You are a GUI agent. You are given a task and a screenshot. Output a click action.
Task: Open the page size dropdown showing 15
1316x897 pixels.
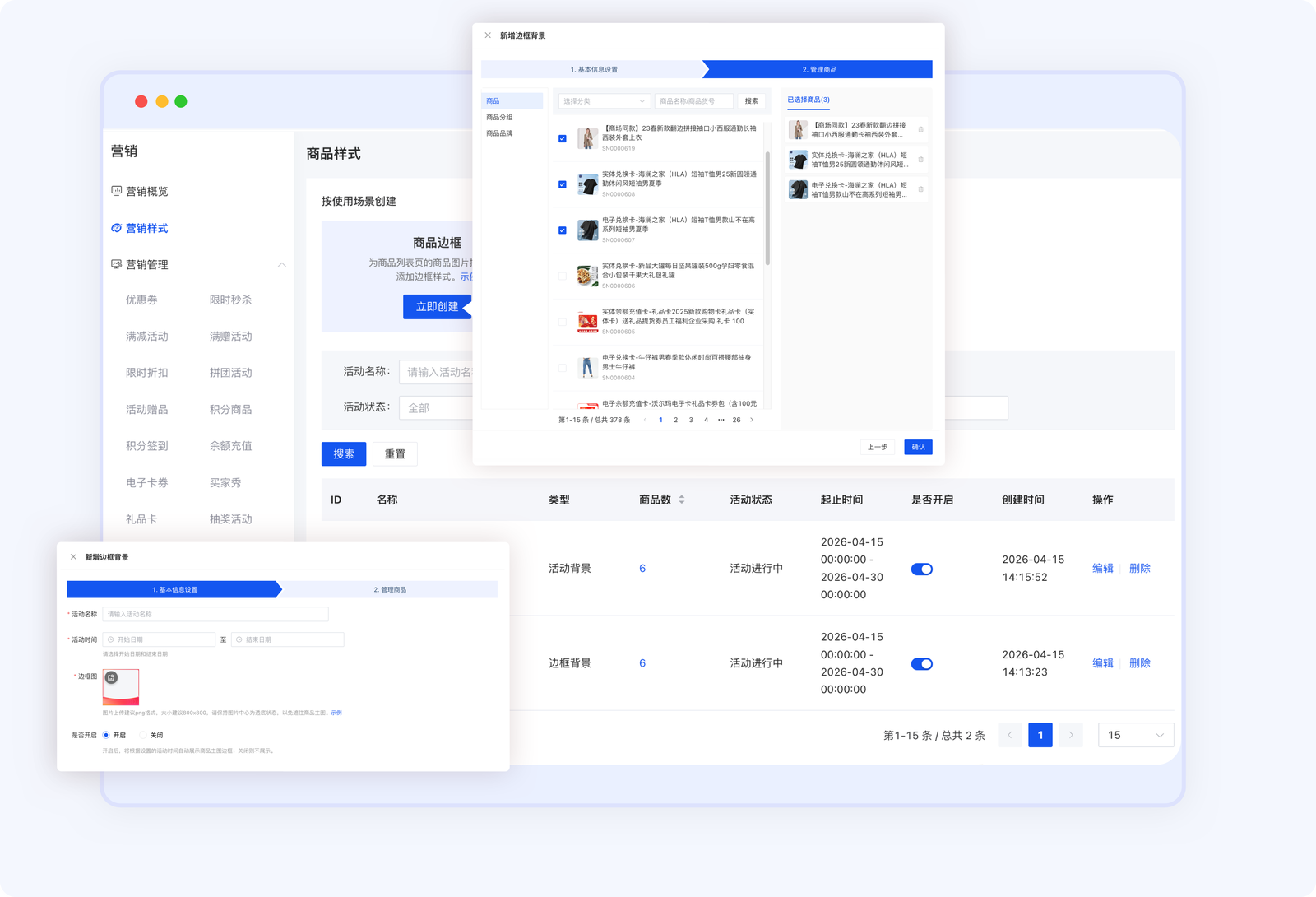click(x=1135, y=735)
